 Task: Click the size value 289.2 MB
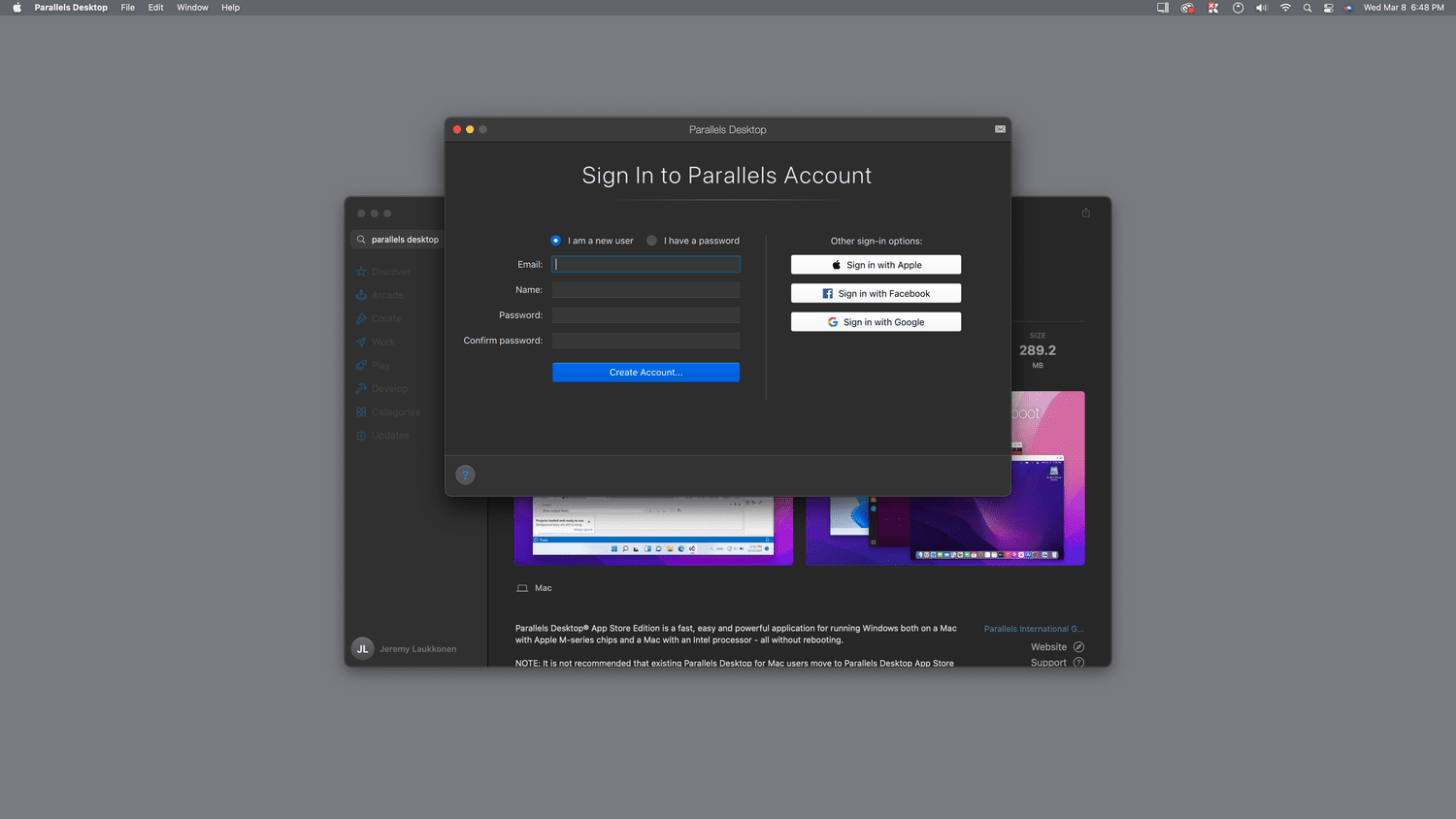(1038, 350)
